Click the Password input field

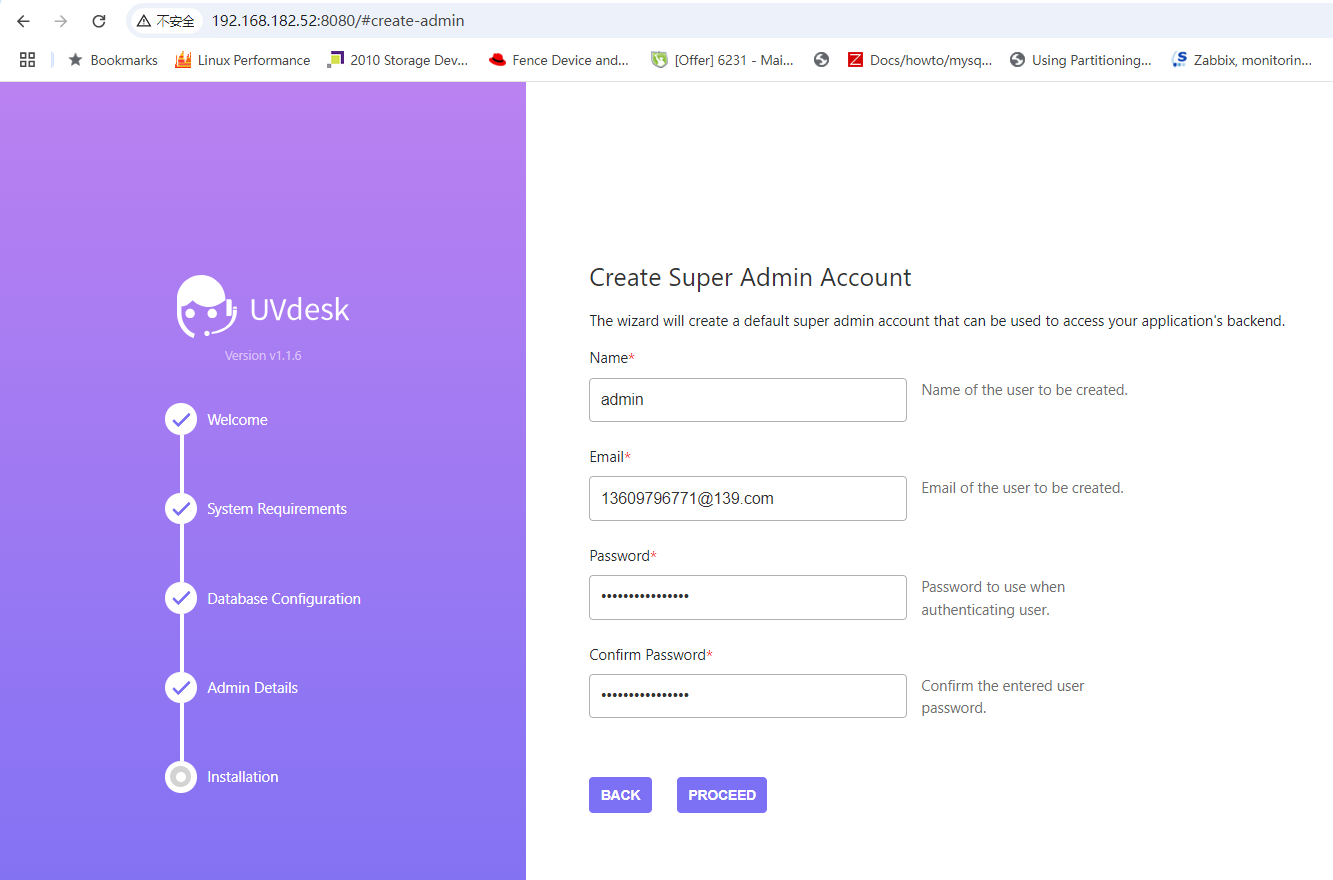pyautogui.click(x=748, y=597)
